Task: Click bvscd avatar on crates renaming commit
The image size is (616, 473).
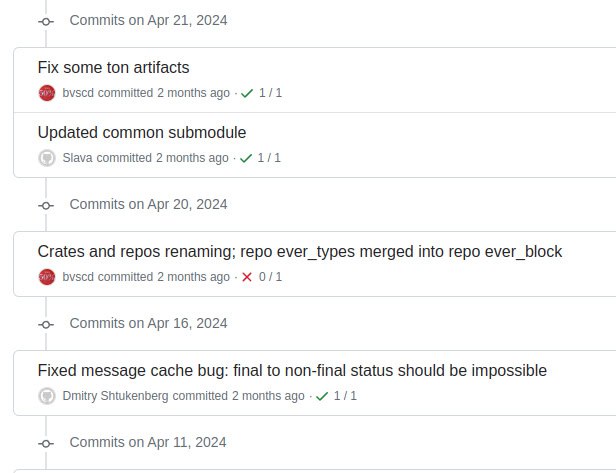Action: coord(46,277)
